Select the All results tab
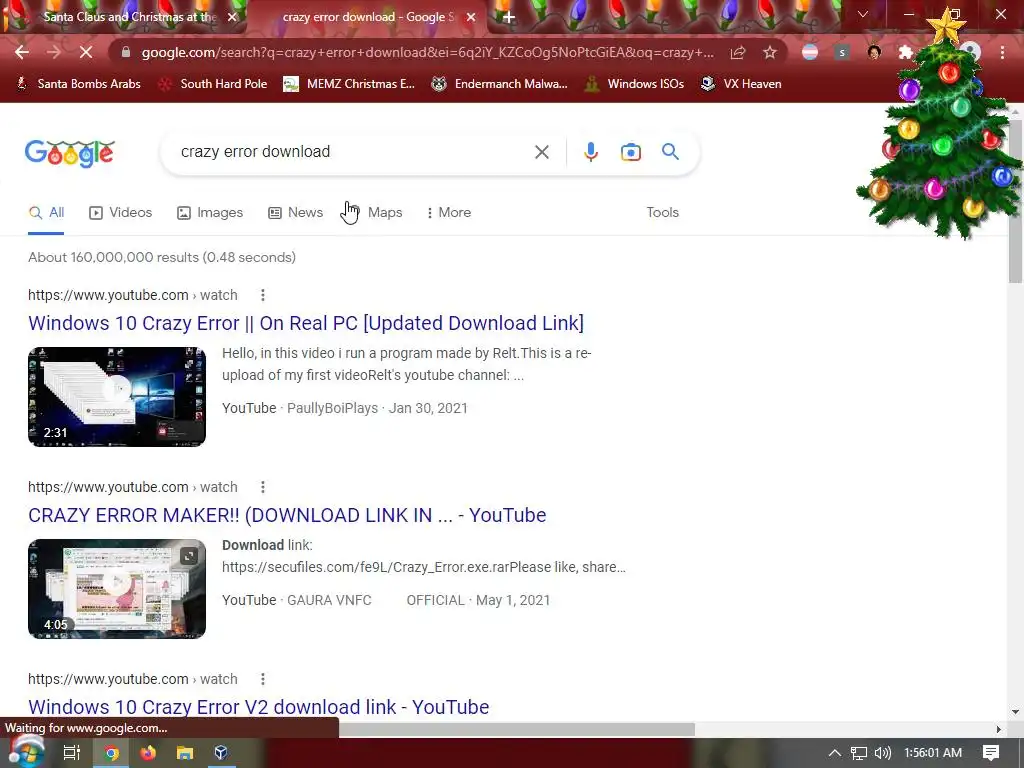The width and height of the screenshot is (1024, 768). coord(46,213)
